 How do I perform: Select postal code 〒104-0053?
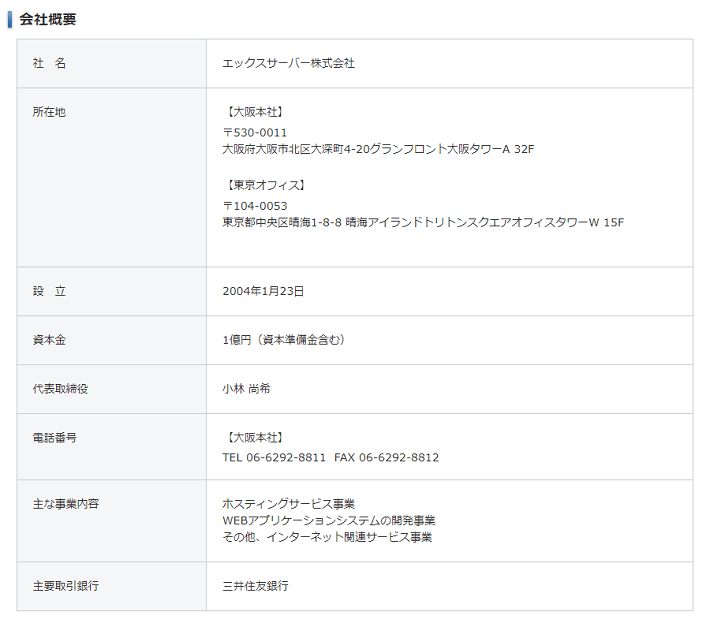[255, 206]
